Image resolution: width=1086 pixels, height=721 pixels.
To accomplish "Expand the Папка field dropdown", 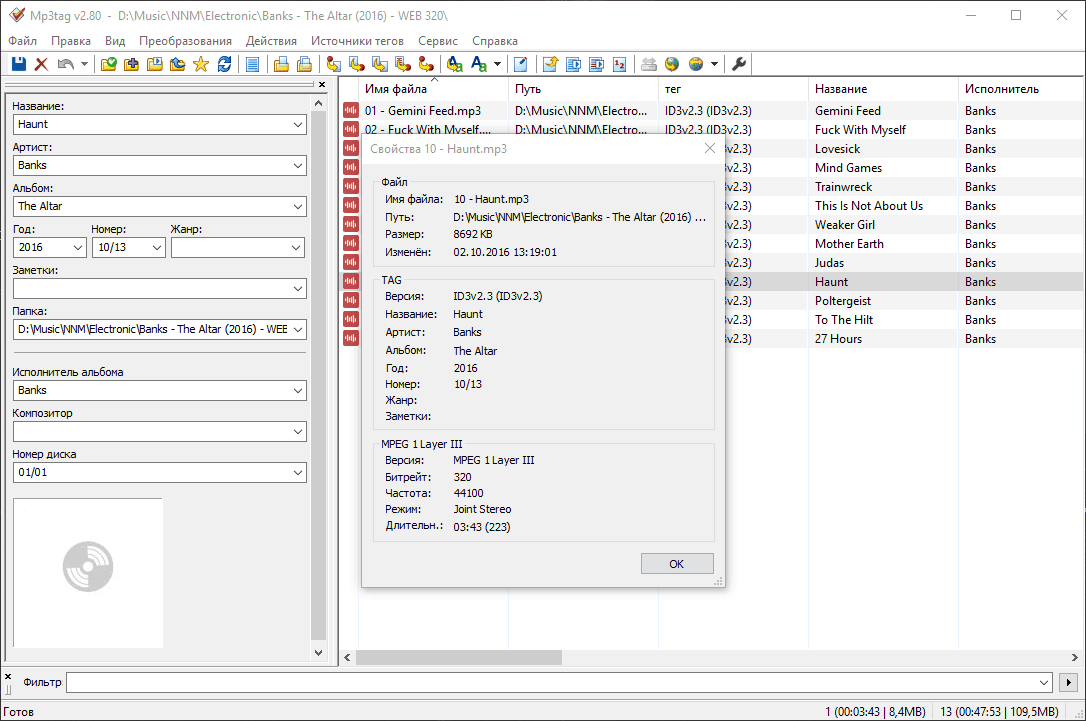I will point(298,330).
